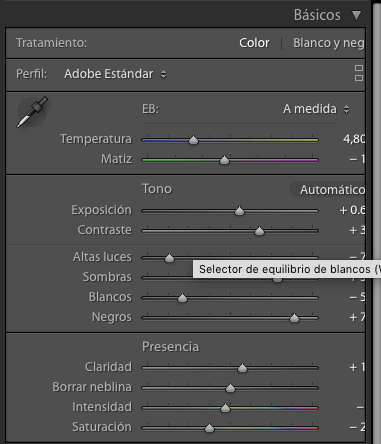Viewport: 381px width, 444px height.
Task: Click the Claridad slider handle
Action: 242,368
